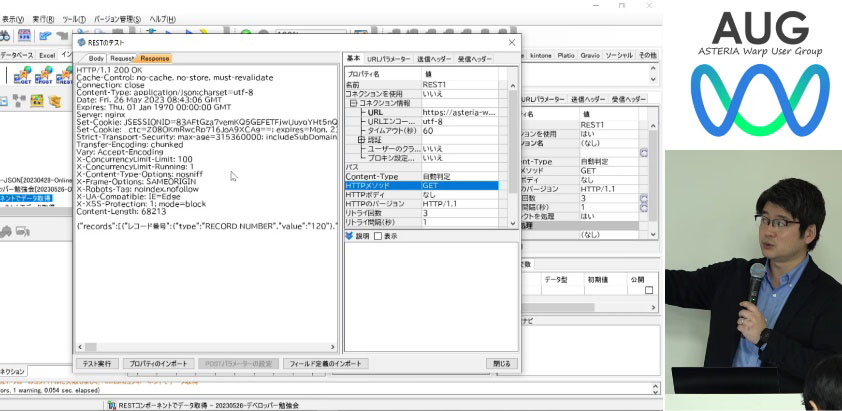Select the Gravio palette tab
This screenshot has width=842, height=411.
pyautogui.click(x=590, y=55)
